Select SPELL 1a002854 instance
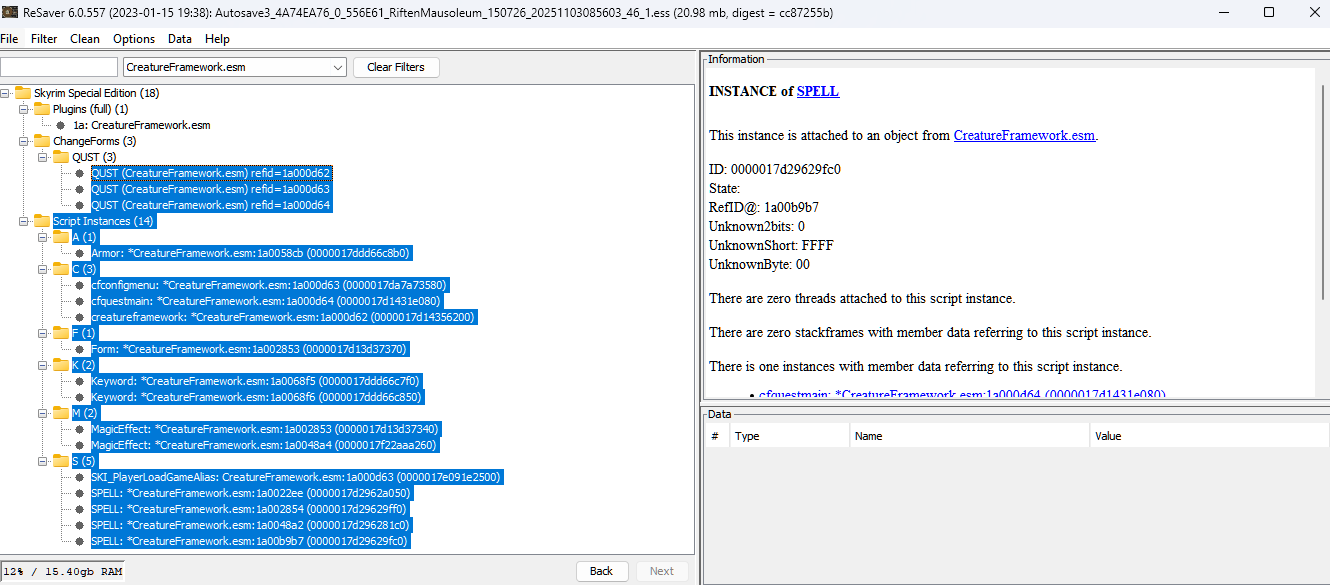 251,509
